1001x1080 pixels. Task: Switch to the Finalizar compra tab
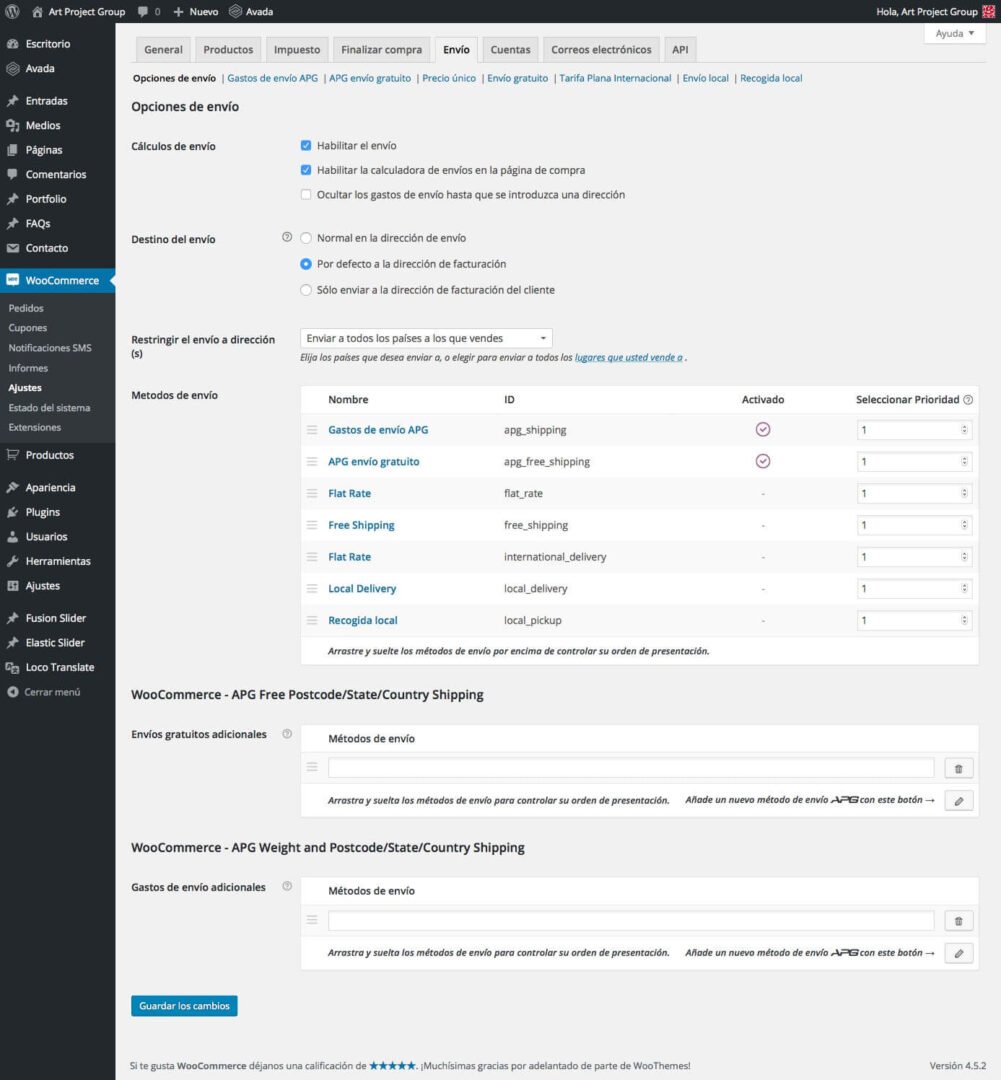tap(381, 50)
